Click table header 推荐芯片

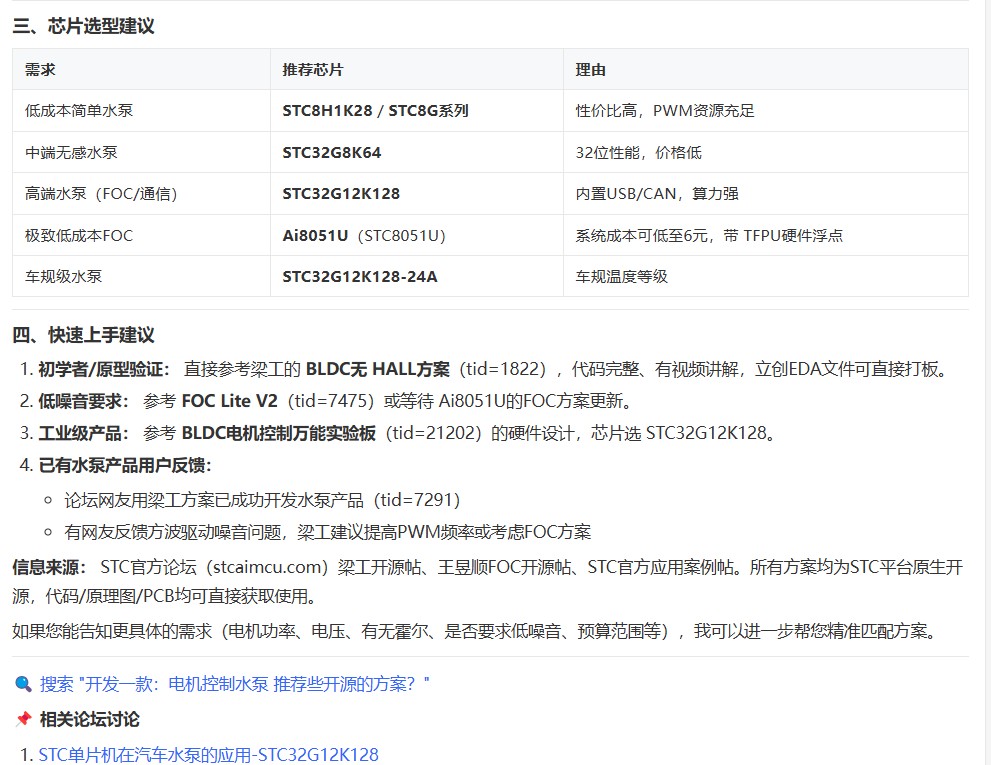417,70
